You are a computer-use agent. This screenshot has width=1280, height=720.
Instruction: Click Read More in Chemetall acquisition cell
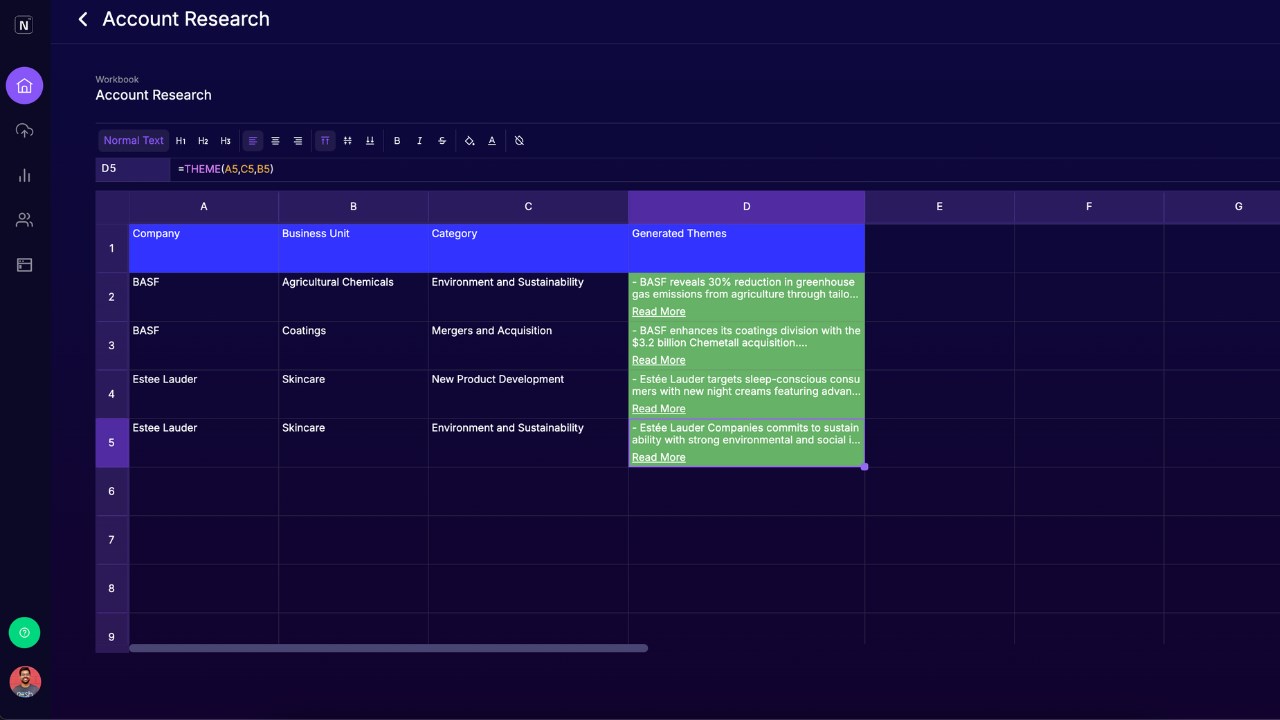click(x=658, y=360)
